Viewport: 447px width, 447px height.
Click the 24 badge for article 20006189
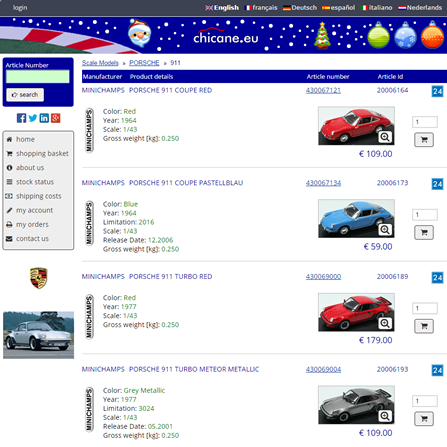(x=437, y=278)
